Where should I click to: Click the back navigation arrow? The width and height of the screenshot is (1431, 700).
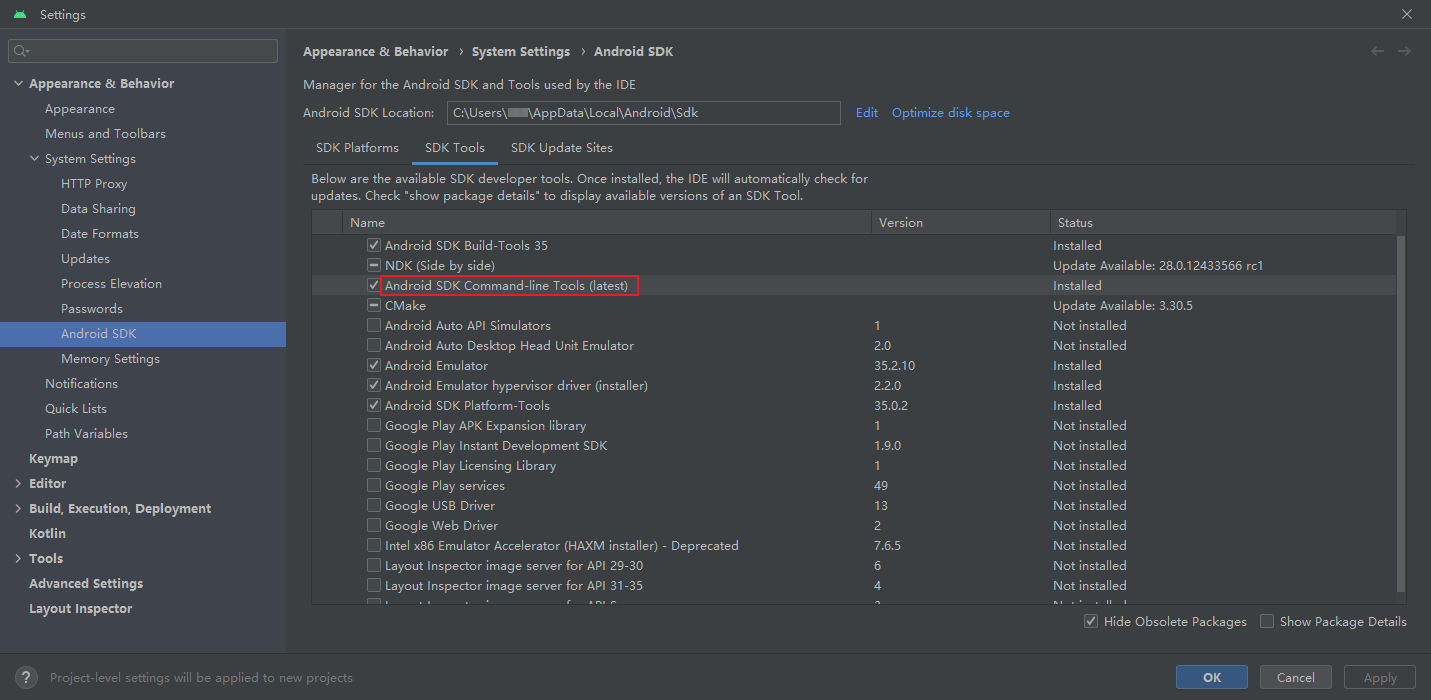coord(1377,51)
